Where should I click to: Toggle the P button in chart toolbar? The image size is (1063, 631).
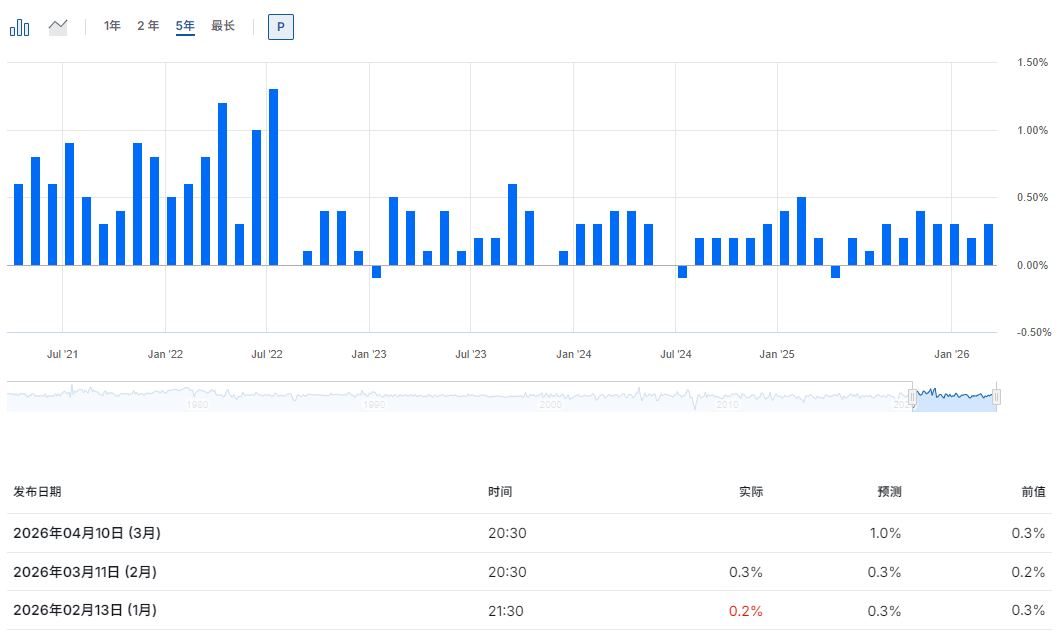coord(280,27)
